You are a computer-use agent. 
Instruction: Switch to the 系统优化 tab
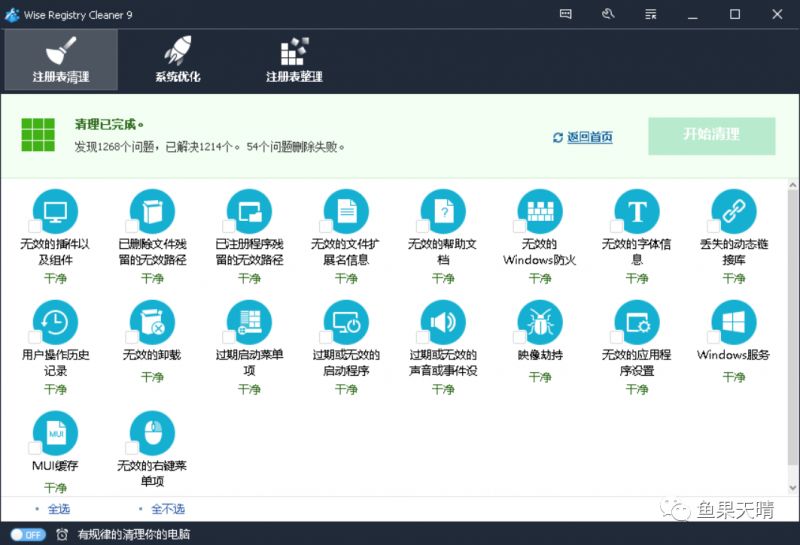pos(178,60)
